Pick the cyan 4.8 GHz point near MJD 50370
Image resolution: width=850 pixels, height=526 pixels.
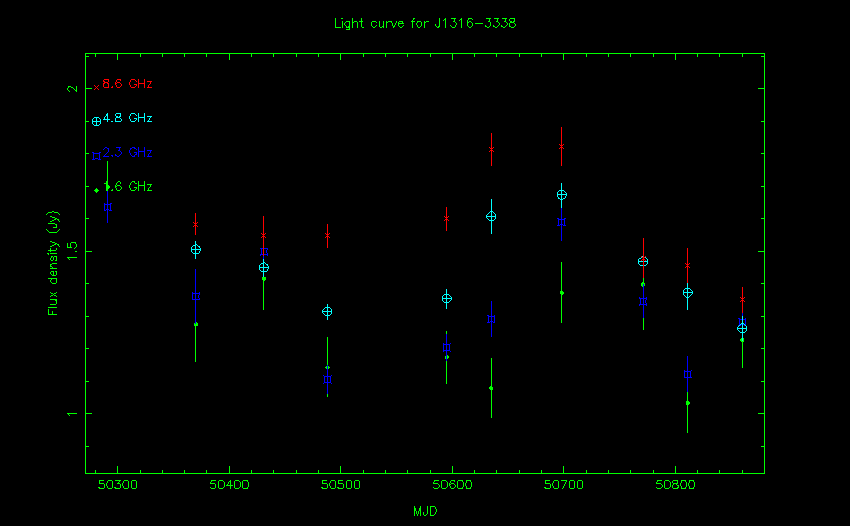pyautogui.click(x=196, y=250)
